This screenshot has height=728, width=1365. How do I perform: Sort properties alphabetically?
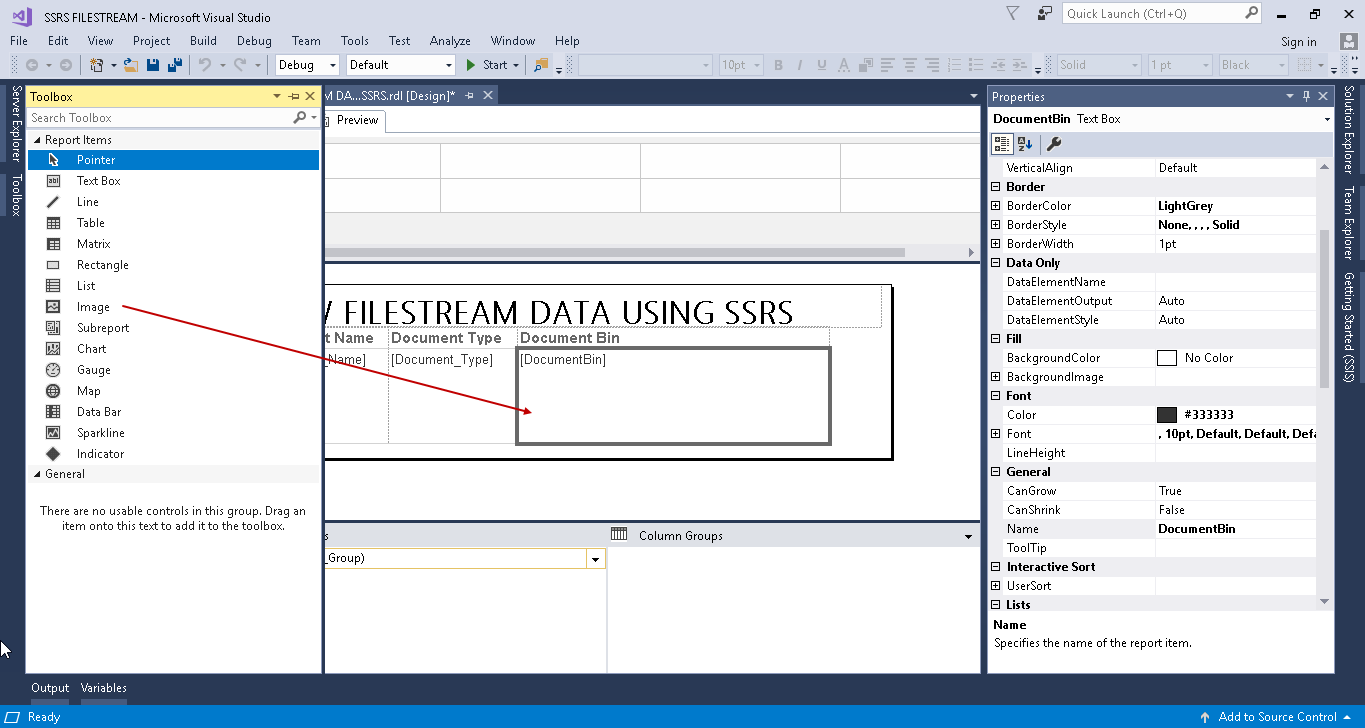point(1025,144)
